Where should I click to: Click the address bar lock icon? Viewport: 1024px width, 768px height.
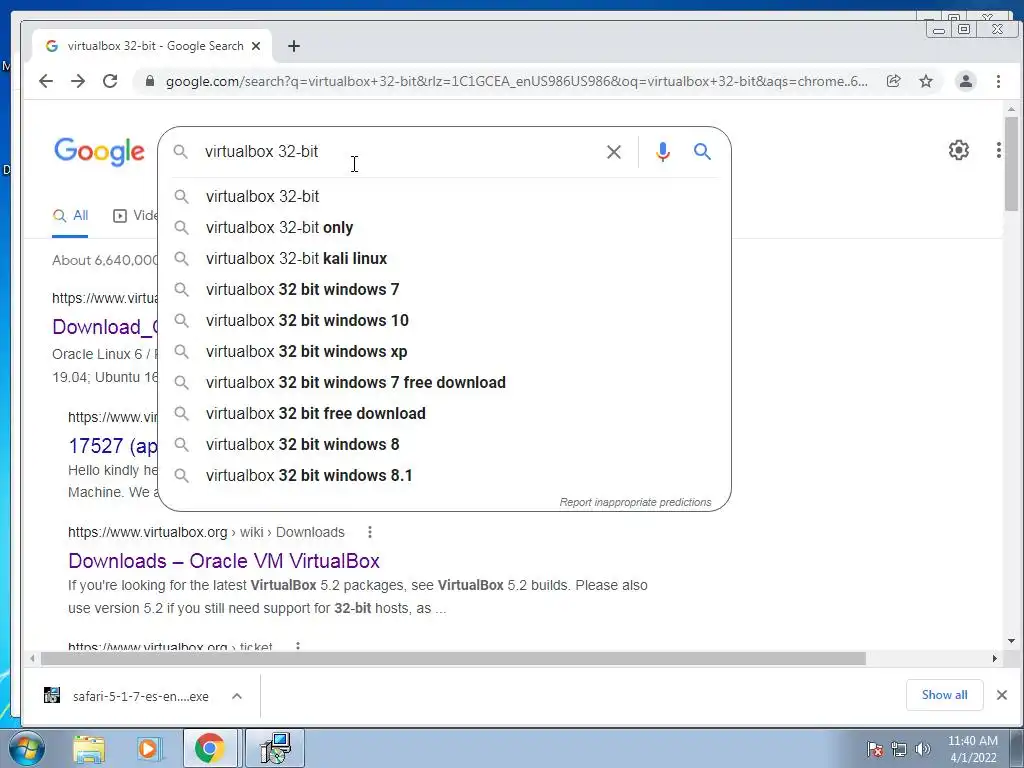tap(150, 81)
